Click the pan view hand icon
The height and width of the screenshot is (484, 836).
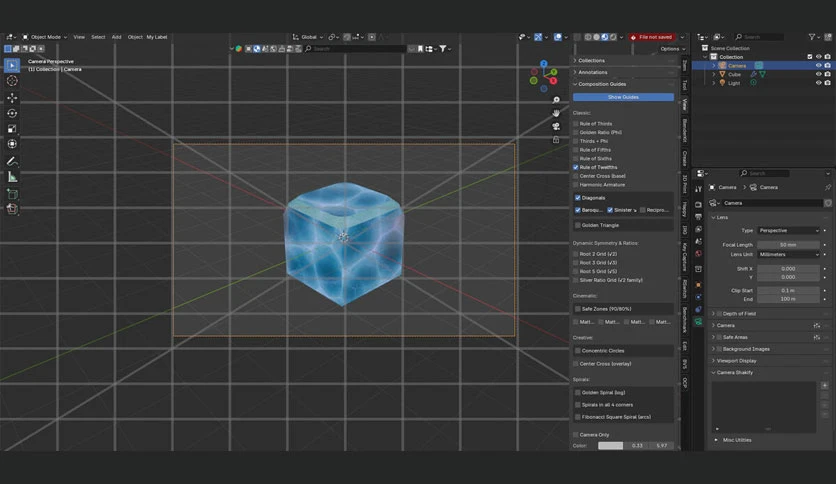click(556, 113)
